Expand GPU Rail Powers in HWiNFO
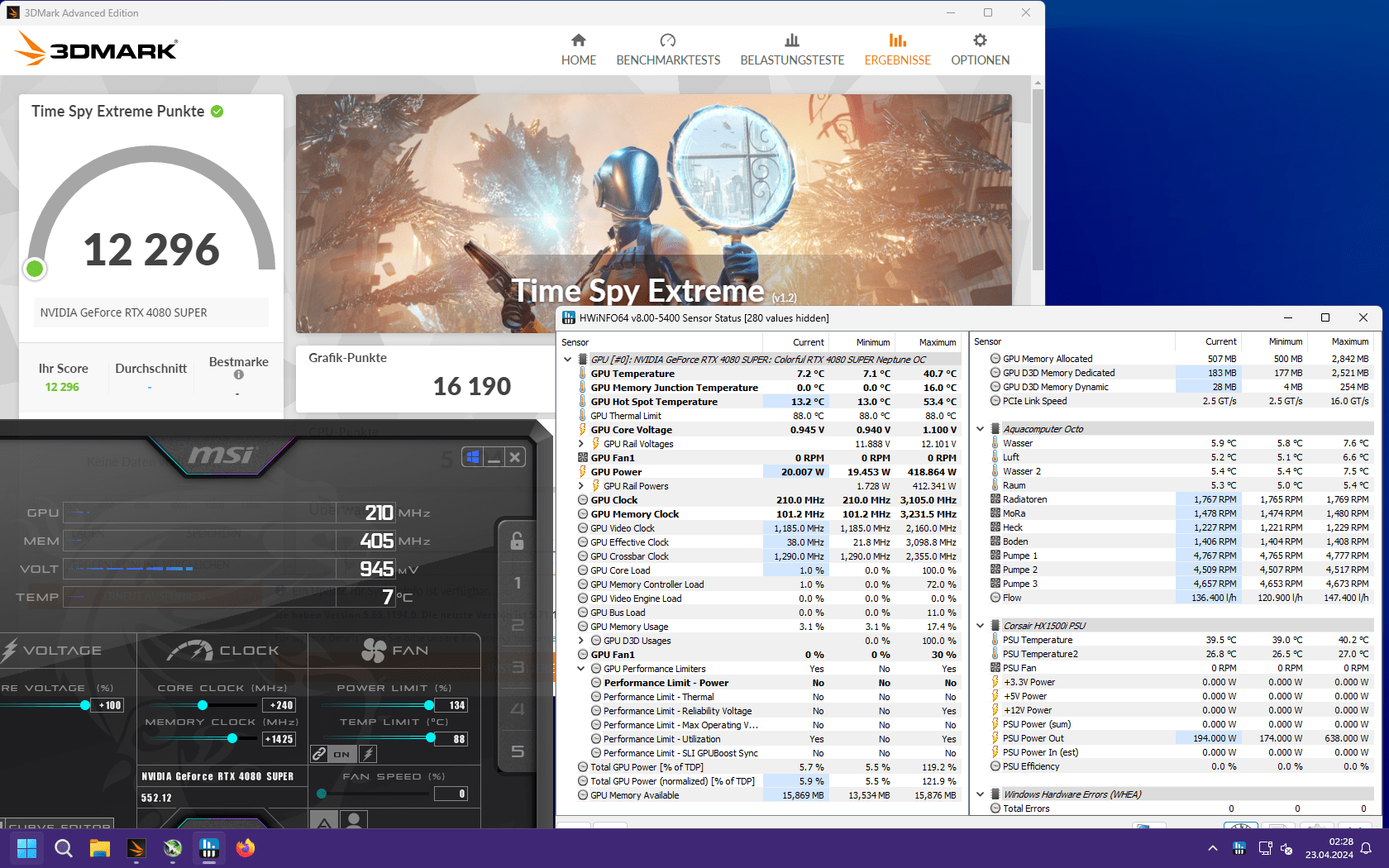Viewport: 1389px width, 868px height. click(580, 486)
